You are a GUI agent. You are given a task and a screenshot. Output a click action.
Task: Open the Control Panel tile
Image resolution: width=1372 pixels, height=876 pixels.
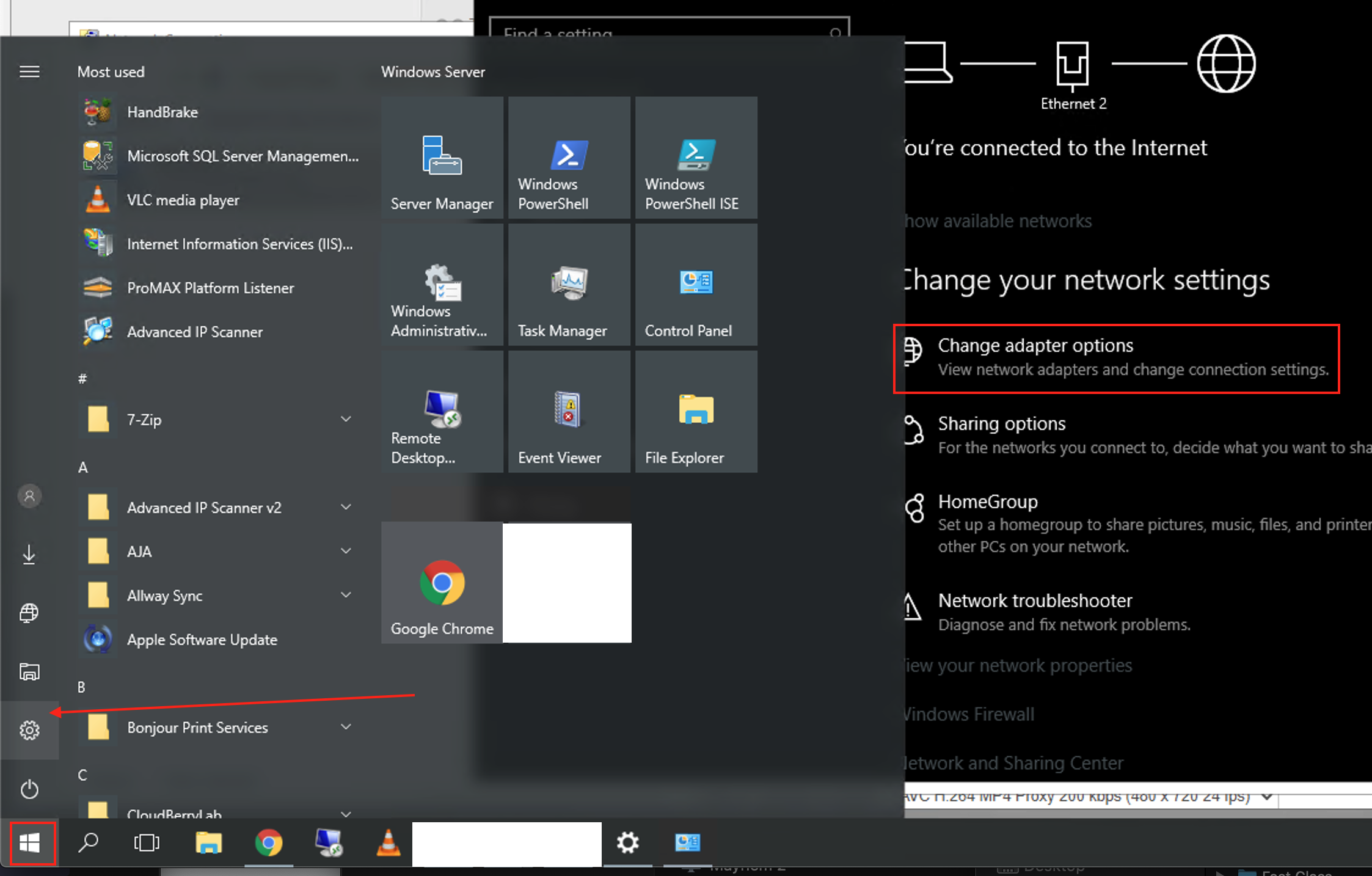pyautogui.click(x=696, y=284)
